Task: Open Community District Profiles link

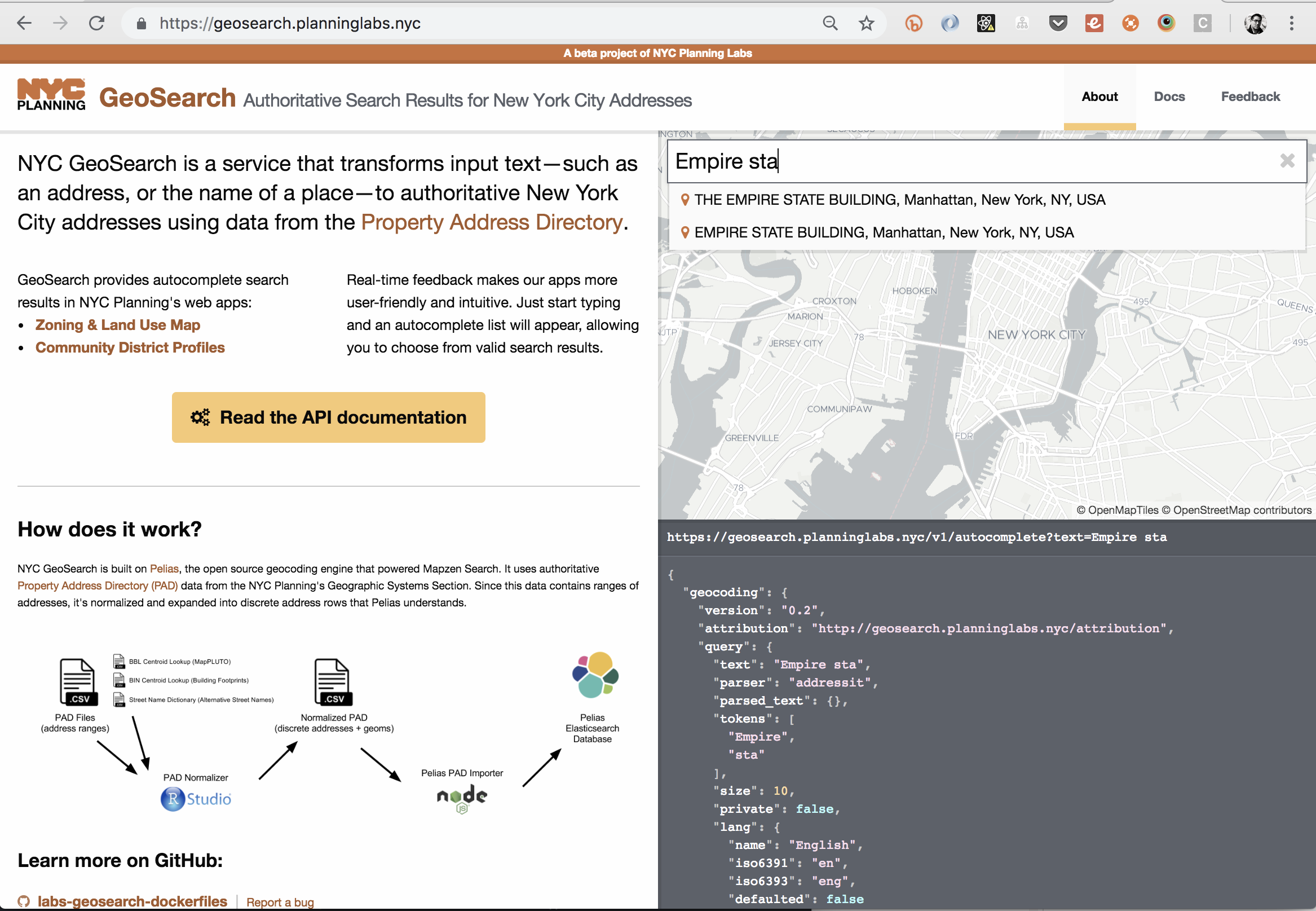Action: tap(130, 347)
